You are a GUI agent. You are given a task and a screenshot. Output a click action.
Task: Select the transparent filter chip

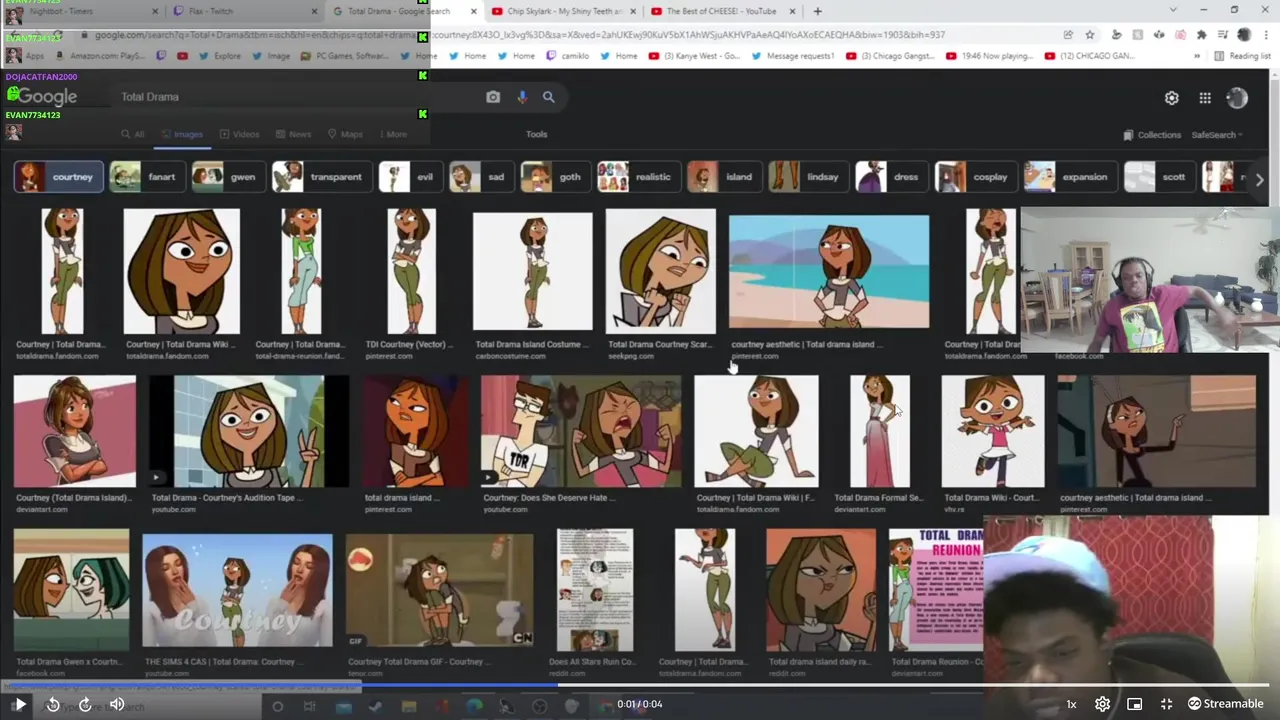pyautogui.click(x=321, y=177)
